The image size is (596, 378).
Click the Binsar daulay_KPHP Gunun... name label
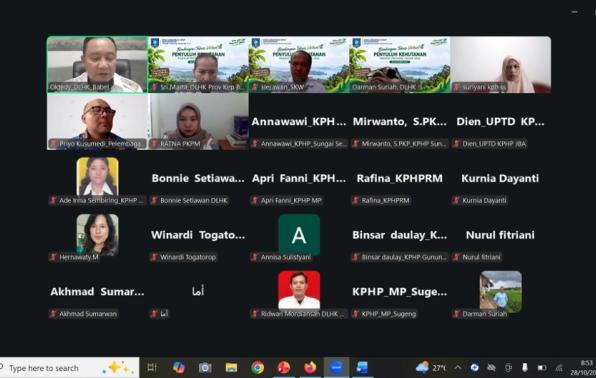click(404, 257)
